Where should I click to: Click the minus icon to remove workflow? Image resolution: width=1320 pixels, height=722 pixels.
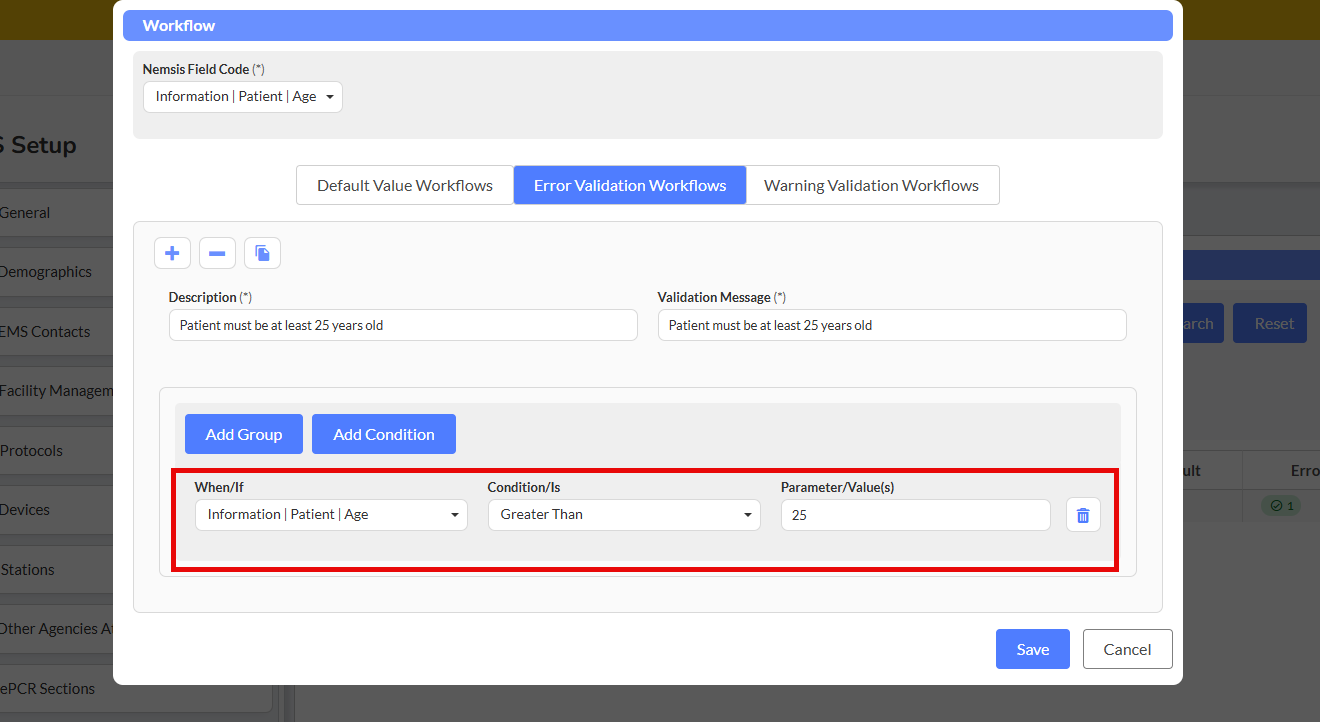[217, 253]
